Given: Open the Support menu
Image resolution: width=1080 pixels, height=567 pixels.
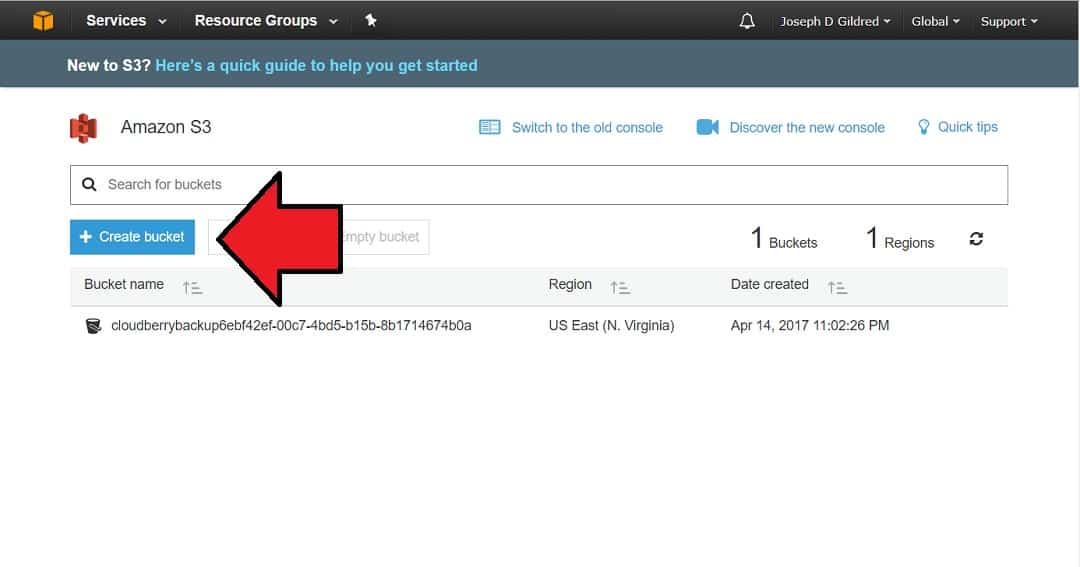Looking at the screenshot, I should coord(1008,21).
